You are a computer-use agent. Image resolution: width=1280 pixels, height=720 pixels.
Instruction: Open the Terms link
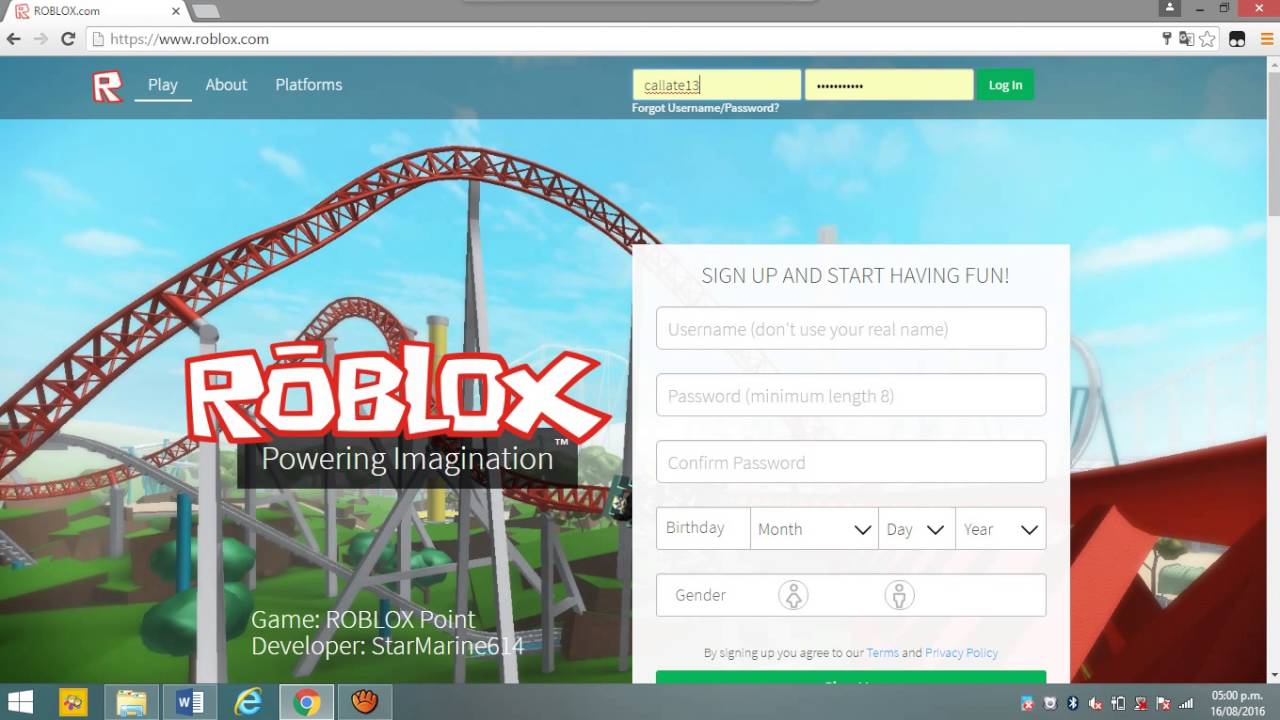882,653
